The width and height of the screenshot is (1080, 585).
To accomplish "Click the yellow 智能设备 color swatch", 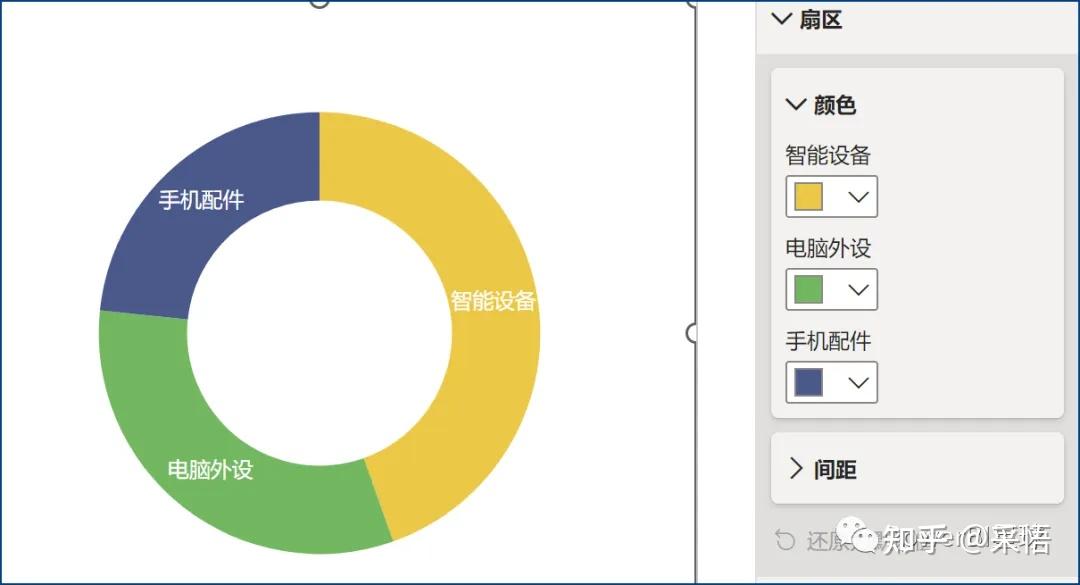I will pos(809,196).
